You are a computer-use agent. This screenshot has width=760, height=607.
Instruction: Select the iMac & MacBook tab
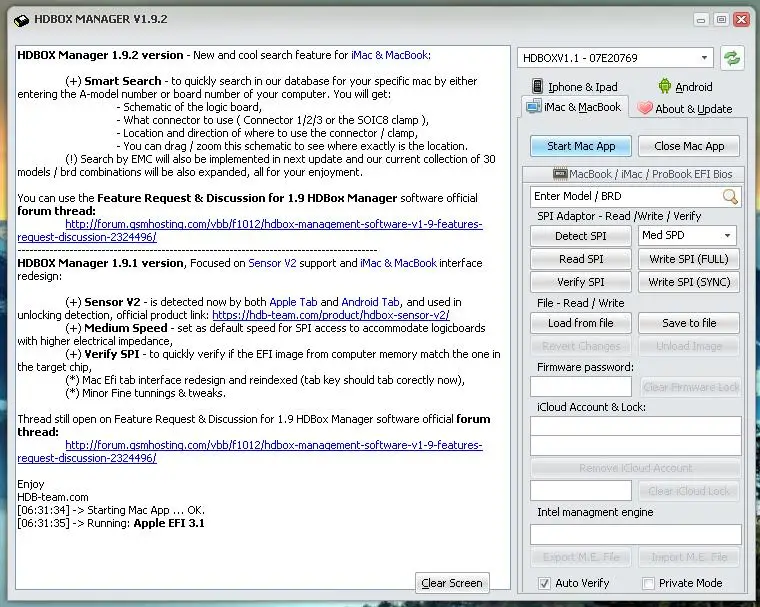[x=575, y=107]
